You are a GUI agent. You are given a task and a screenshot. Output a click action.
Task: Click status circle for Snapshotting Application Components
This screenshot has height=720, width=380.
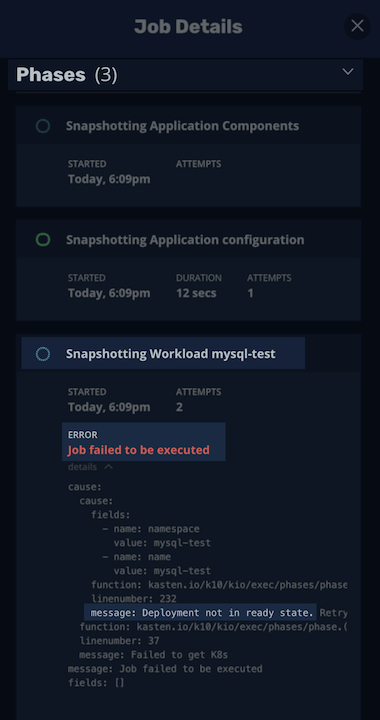coord(43,126)
